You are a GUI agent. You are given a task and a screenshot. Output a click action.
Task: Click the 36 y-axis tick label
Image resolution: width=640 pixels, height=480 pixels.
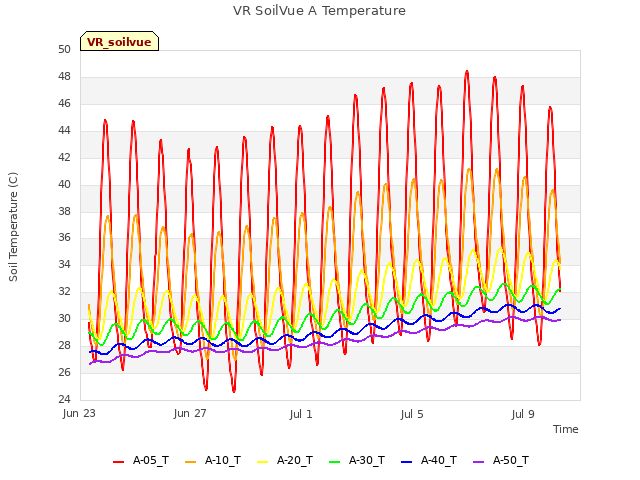click(64, 237)
